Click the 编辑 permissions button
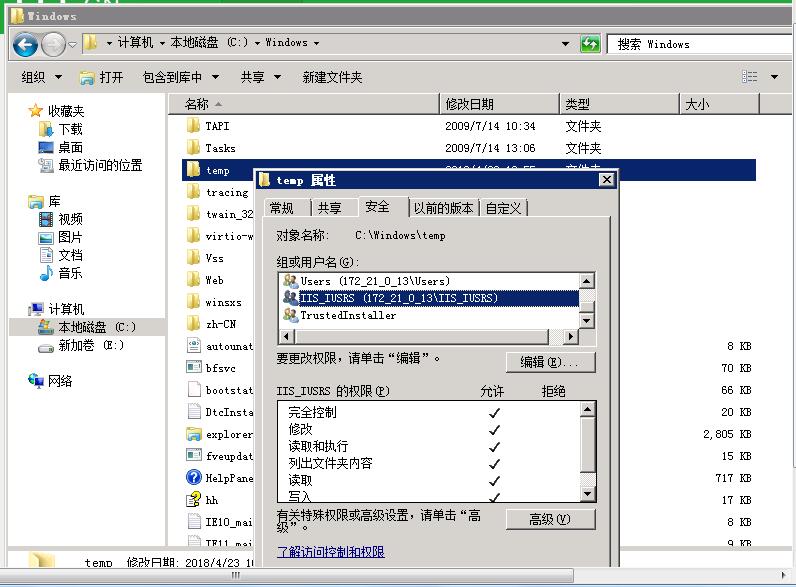796x587 pixels. pos(550,362)
